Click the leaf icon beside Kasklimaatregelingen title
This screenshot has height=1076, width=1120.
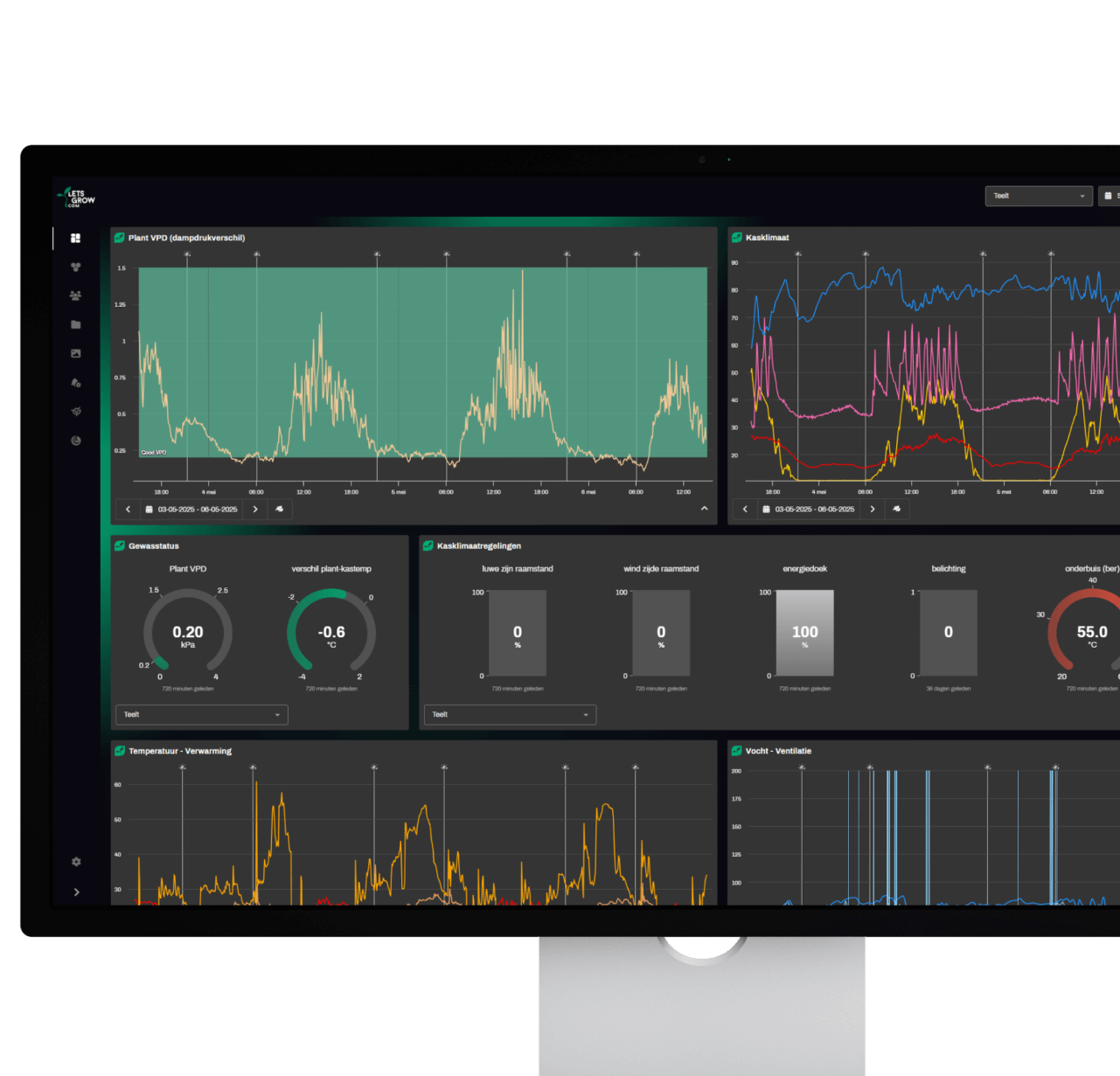(428, 545)
